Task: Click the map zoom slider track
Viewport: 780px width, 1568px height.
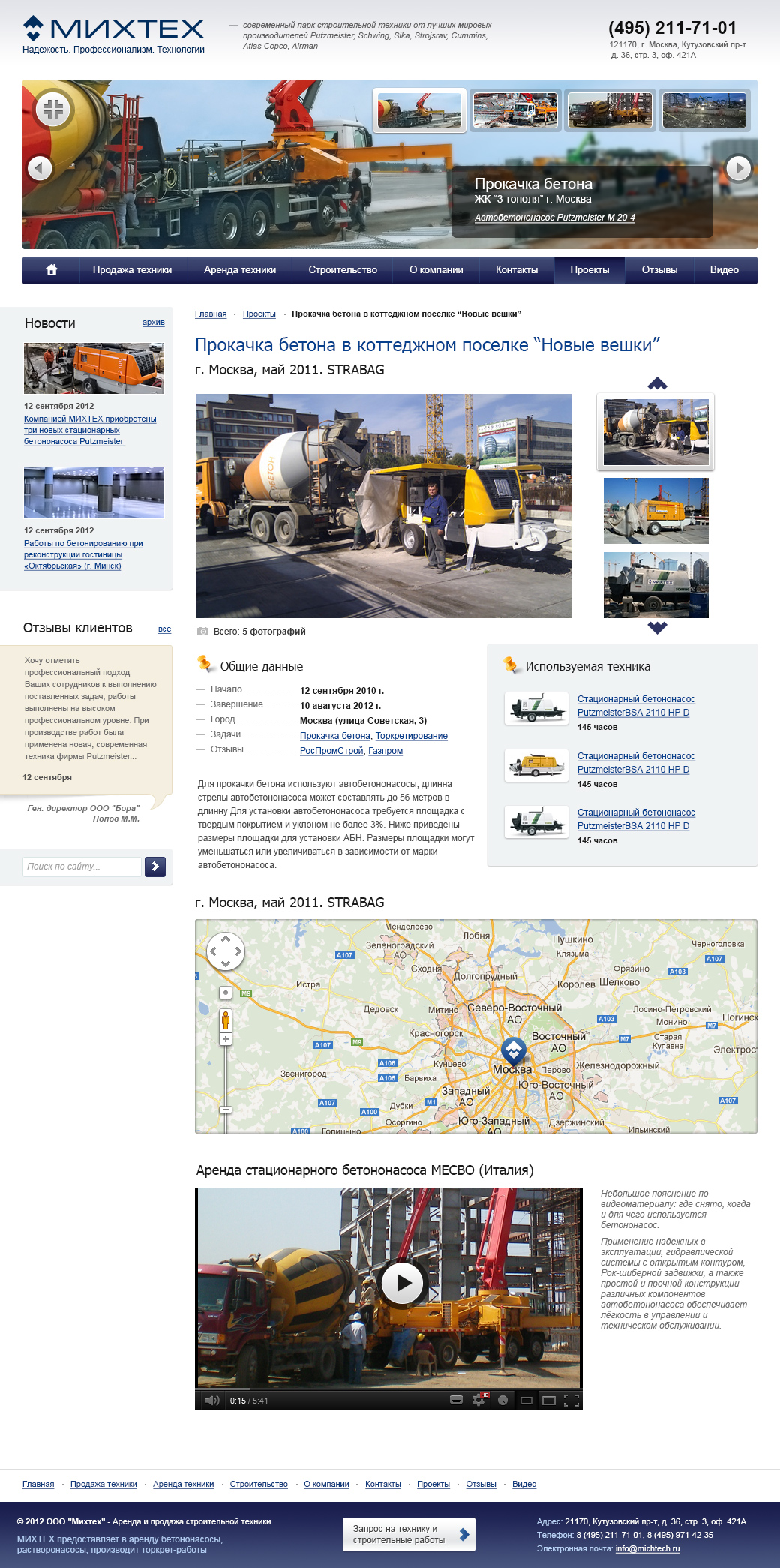Action: tap(226, 1075)
